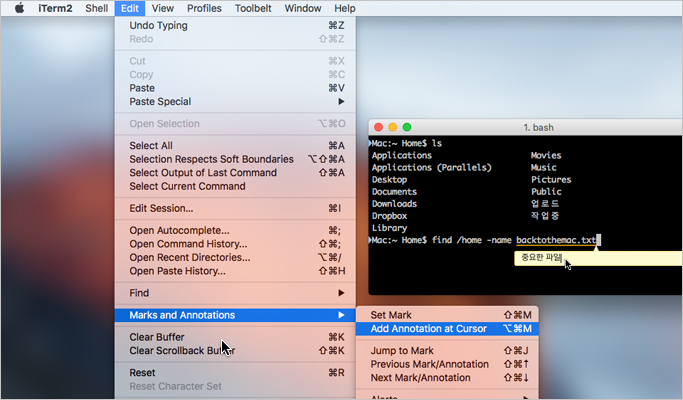This screenshot has width=683, height=400.
Task: Choose Select Output of Last Command
Action: coord(235,173)
